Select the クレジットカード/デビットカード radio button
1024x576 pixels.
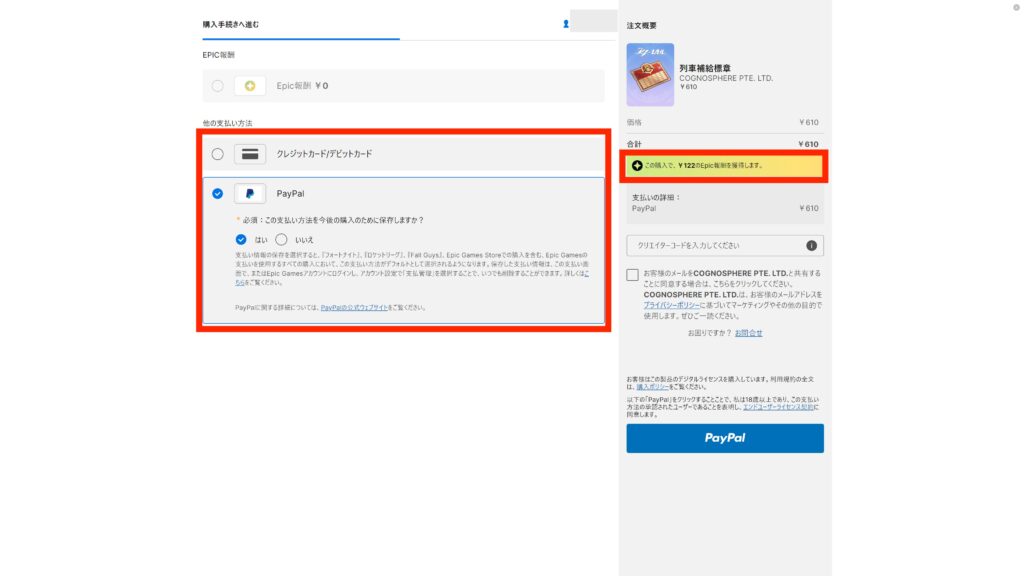coord(217,154)
